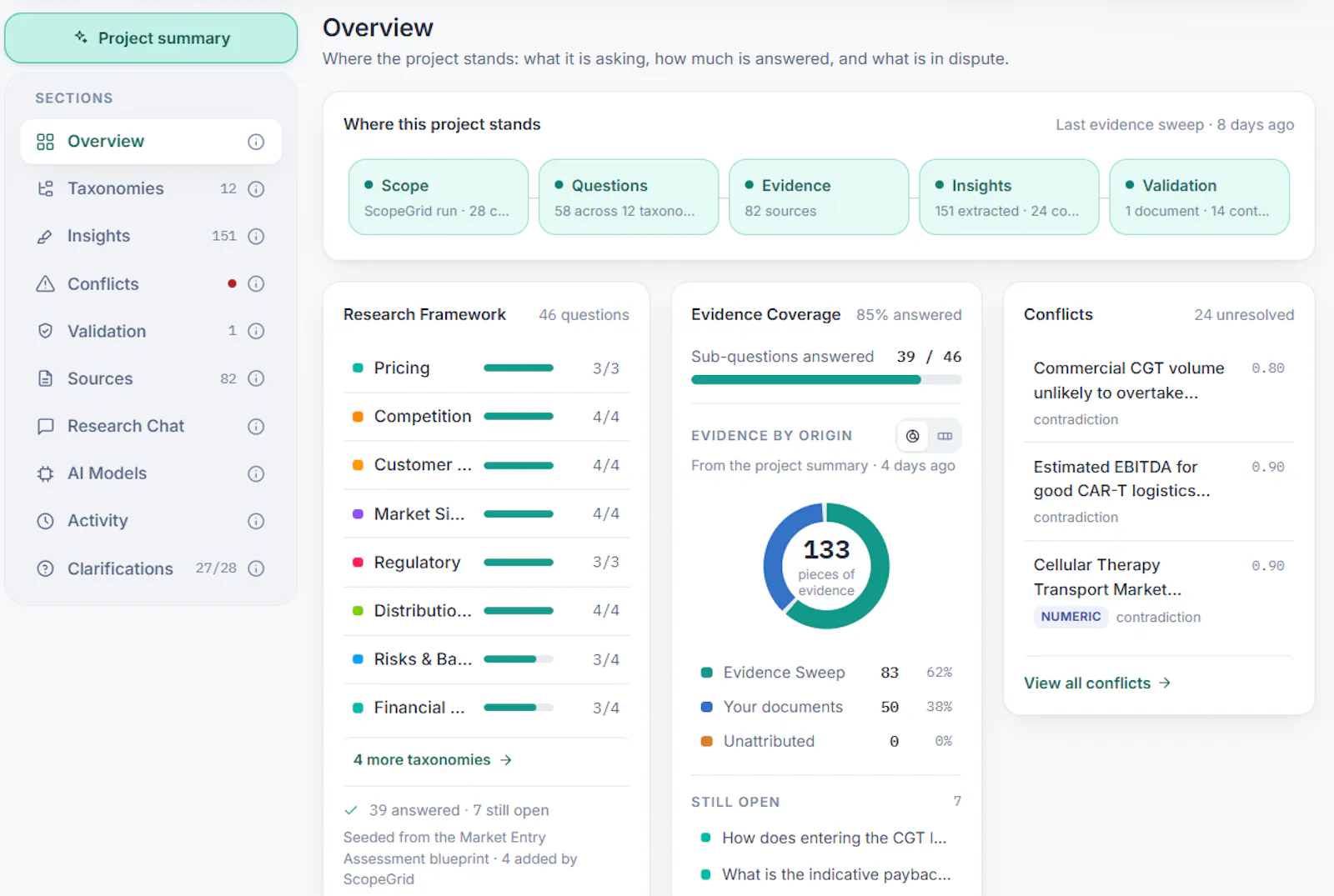Click the Risks & Ba... taxonomy progress bar
Screen dimensions: 1334x896
pyautogui.click(x=519, y=659)
